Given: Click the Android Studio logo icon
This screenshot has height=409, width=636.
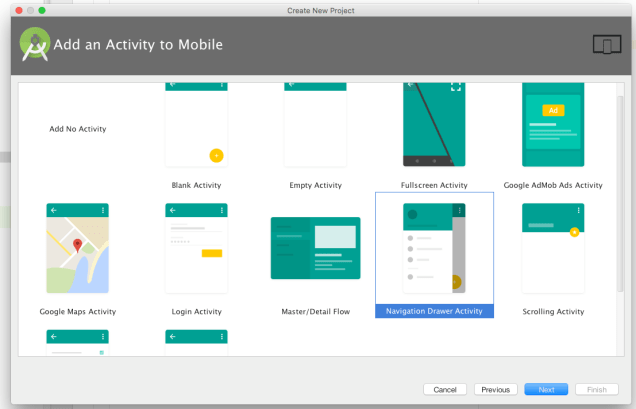Looking at the screenshot, I should coord(35,44).
